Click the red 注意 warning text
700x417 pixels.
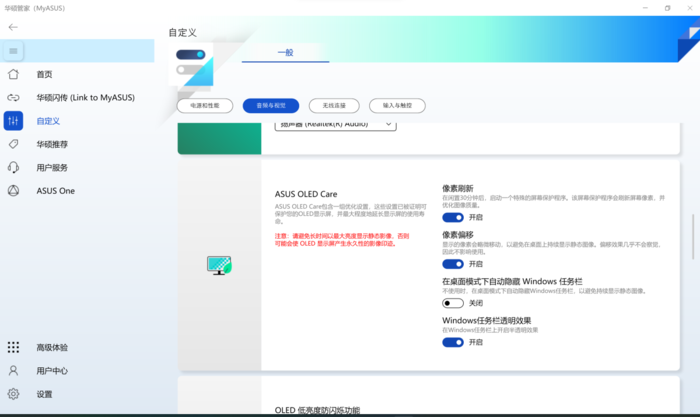coord(342,240)
